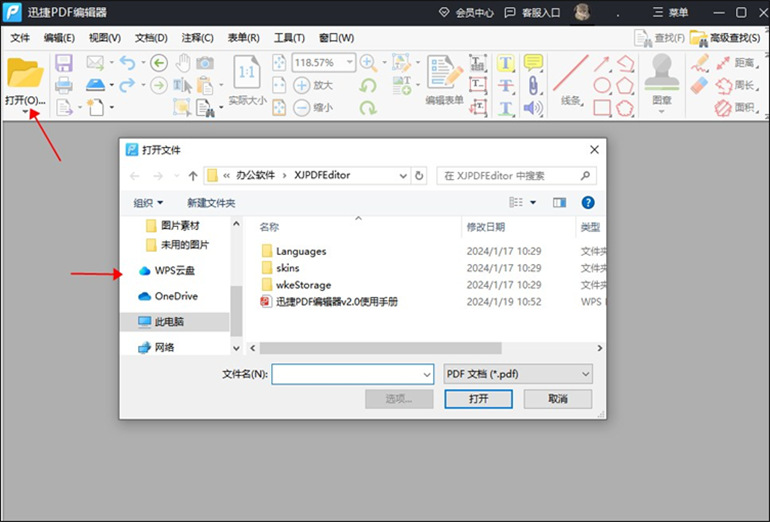The image size is (770, 522).
Task: Select the strikethrough text T icon
Action: [505, 85]
